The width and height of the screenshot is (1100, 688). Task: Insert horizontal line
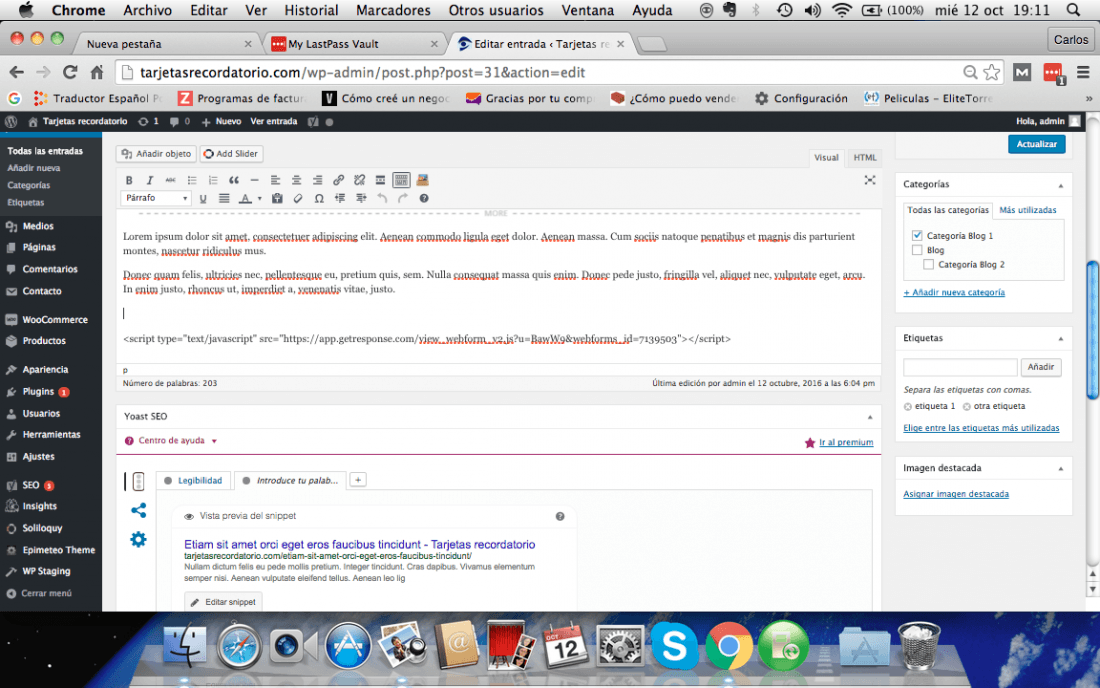(255, 180)
